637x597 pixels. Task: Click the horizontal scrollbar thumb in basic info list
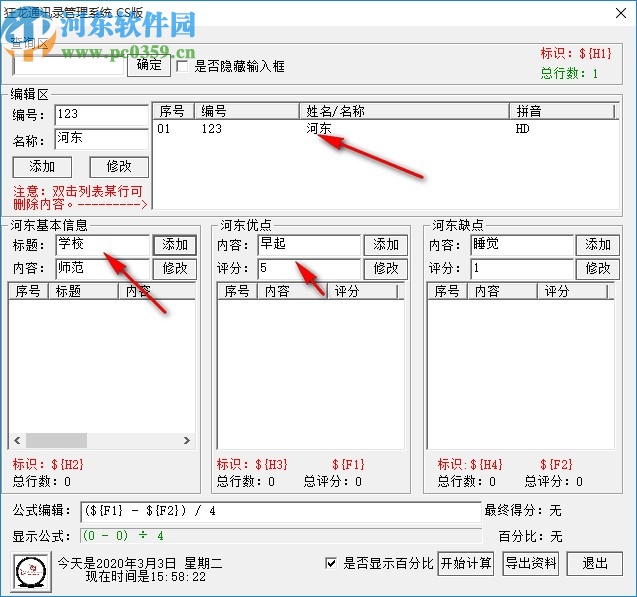point(56,440)
